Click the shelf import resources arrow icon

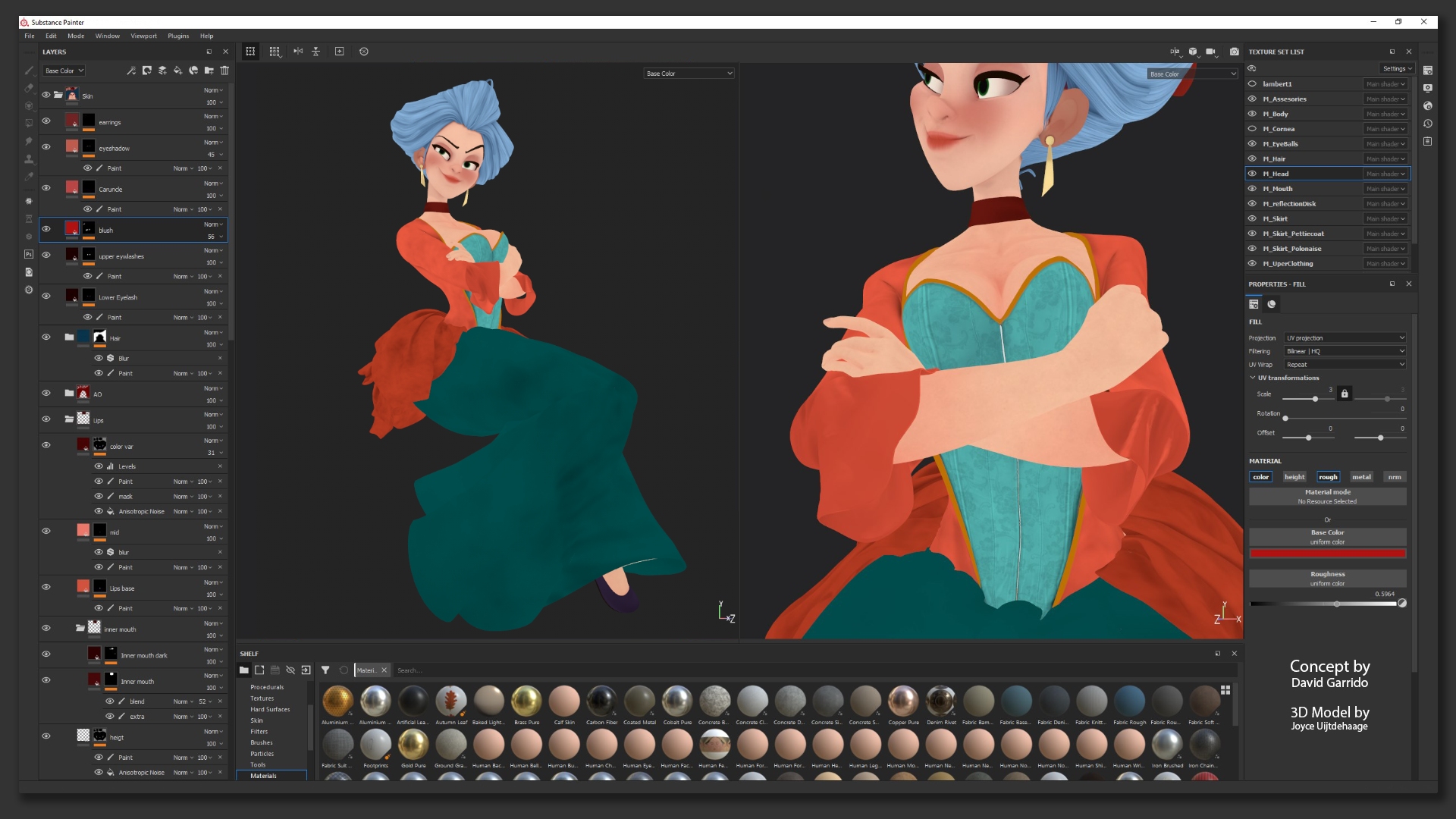click(x=306, y=670)
